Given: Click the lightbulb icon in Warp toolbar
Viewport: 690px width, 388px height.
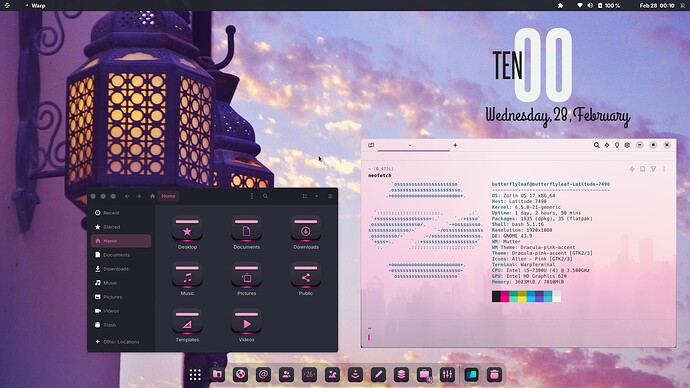Looking at the screenshot, I should [617, 145].
